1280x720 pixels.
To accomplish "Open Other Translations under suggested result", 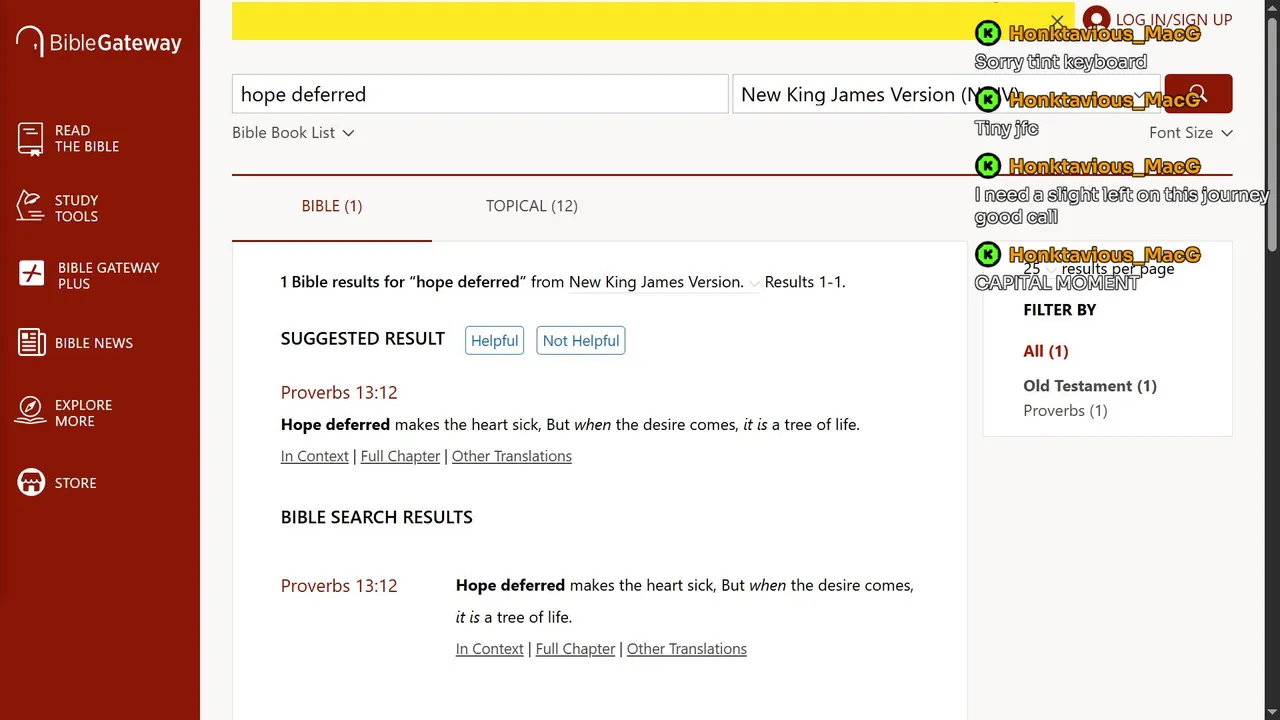I will (x=512, y=456).
